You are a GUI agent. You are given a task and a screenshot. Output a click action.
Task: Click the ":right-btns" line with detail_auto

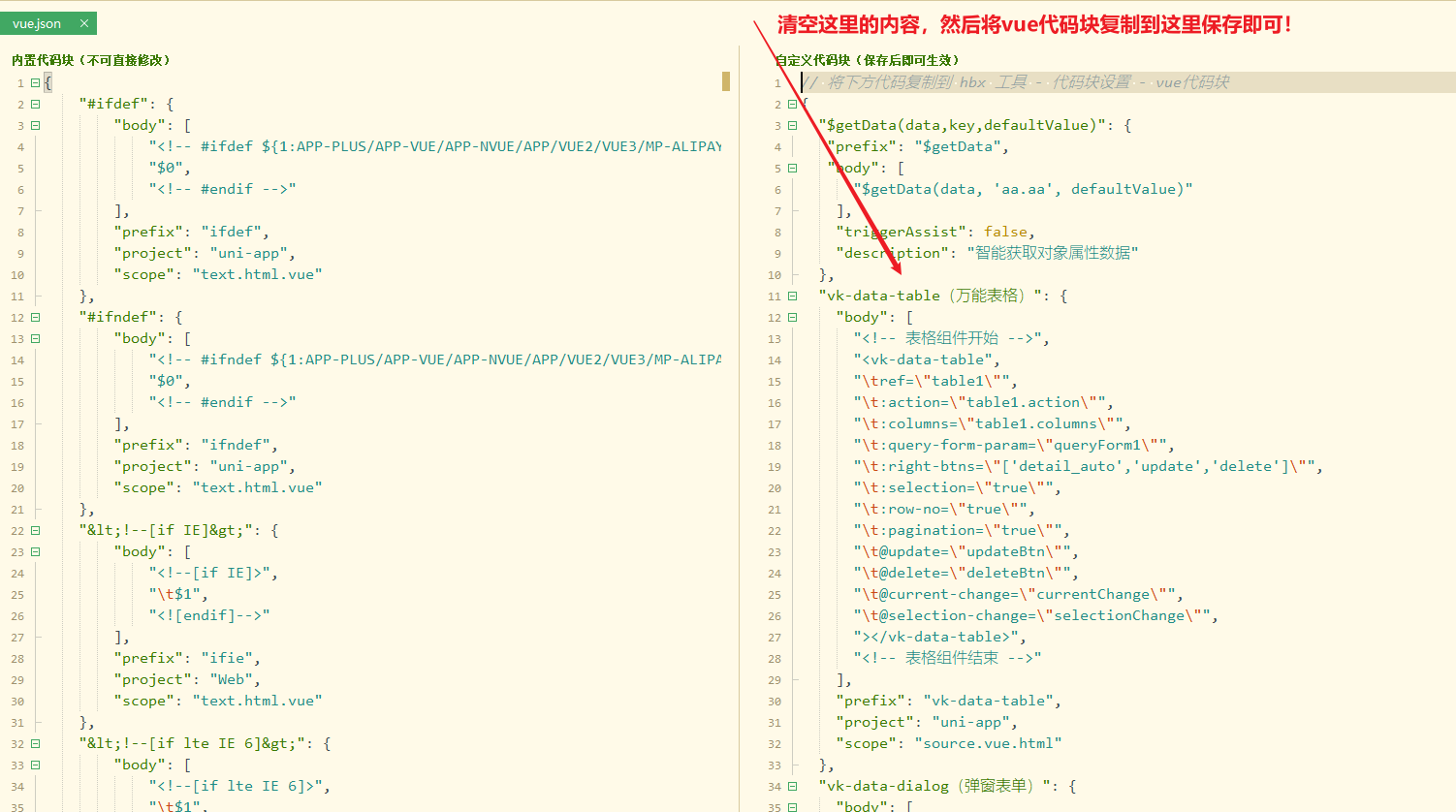pyautogui.click(x=1088, y=466)
